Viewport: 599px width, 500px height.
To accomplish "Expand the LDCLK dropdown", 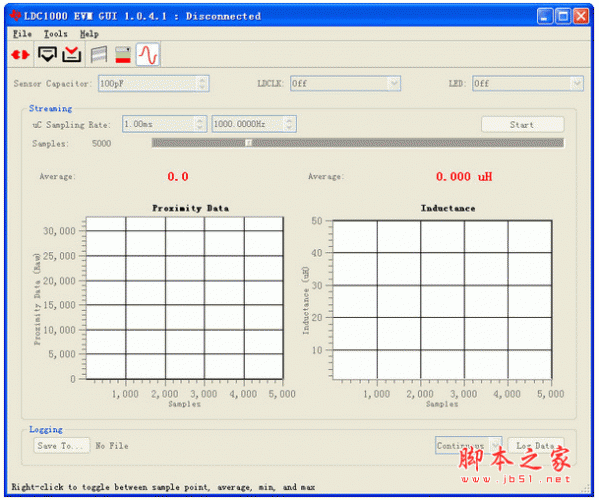I will tap(393, 83).
